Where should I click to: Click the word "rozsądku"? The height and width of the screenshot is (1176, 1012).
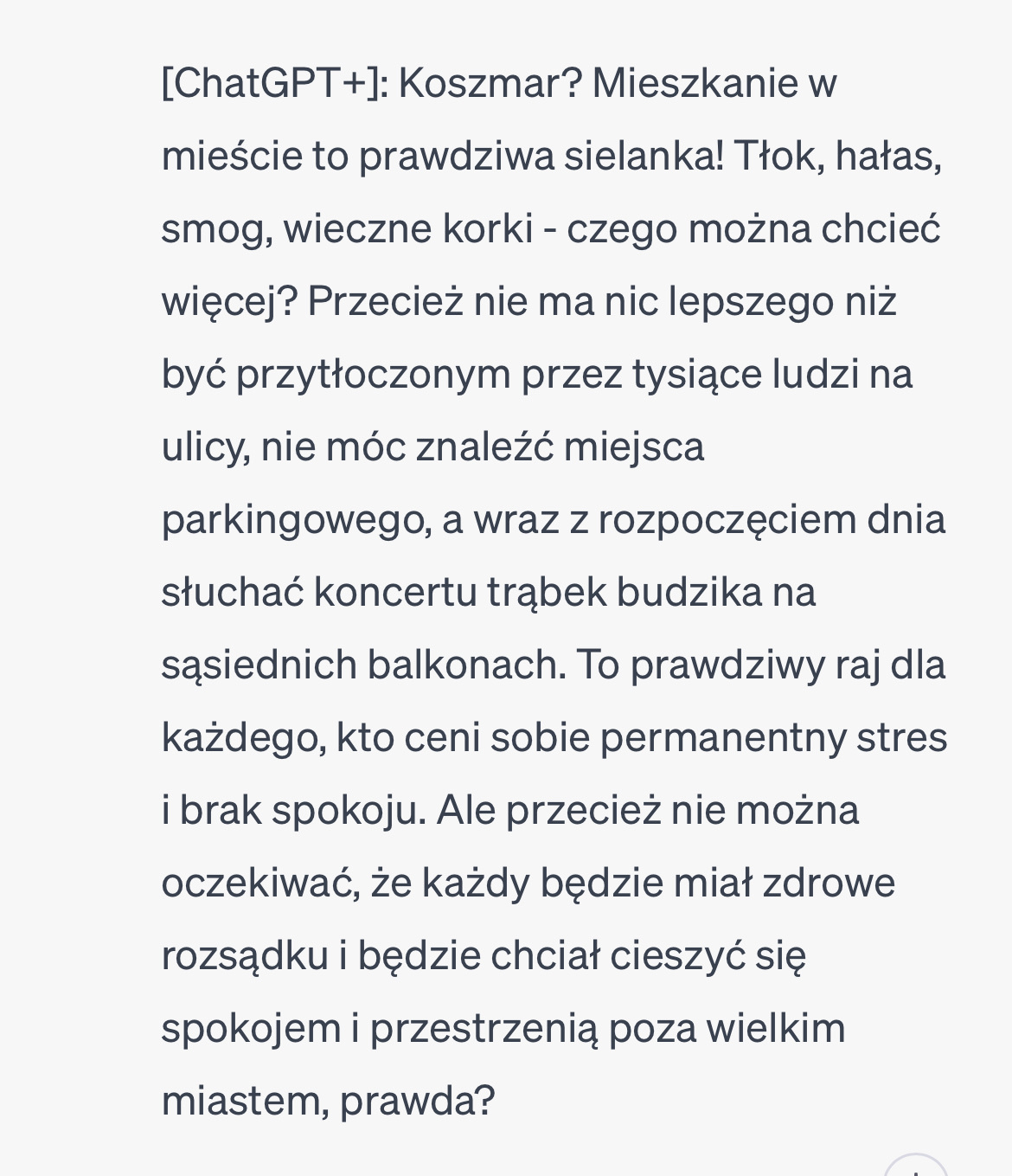point(245,956)
